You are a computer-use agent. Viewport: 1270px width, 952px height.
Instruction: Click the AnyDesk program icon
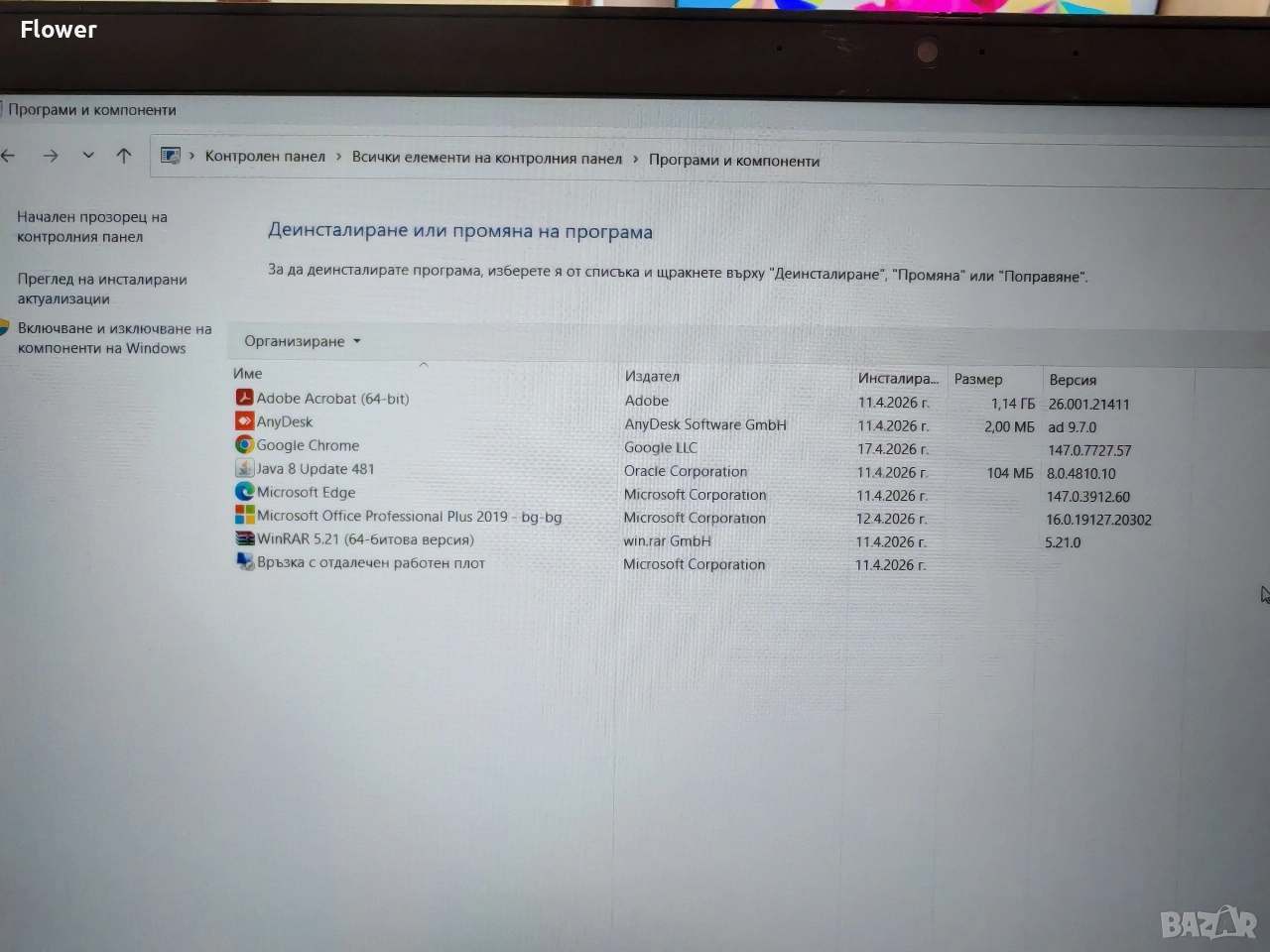point(244,421)
